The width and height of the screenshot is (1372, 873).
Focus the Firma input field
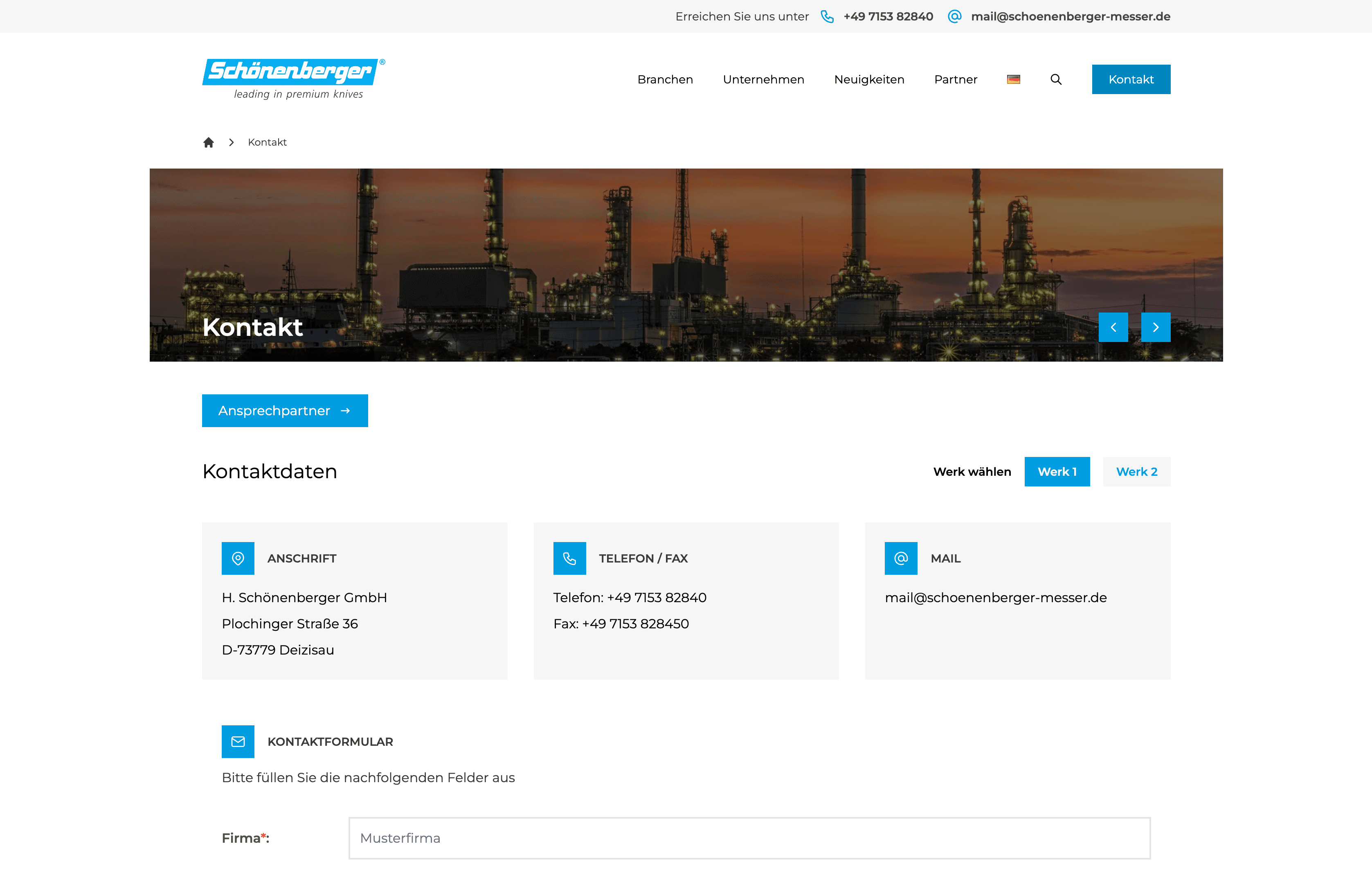(x=749, y=838)
